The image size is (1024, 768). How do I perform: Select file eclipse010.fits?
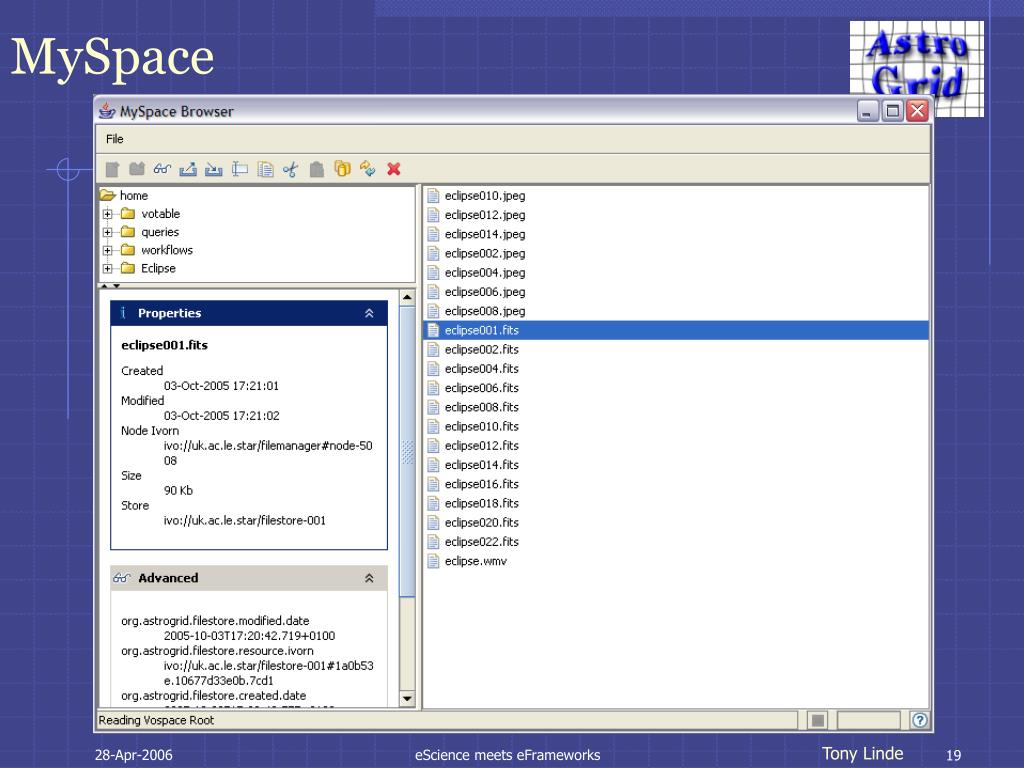pyautogui.click(x=482, y=426)
